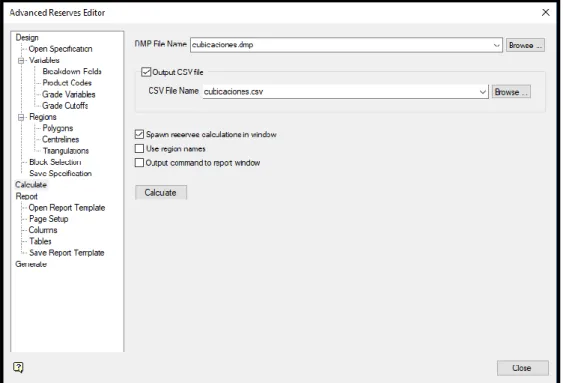Select Block Selection in the tree
The height and width of the screenshot is (383, 563).
55,162
